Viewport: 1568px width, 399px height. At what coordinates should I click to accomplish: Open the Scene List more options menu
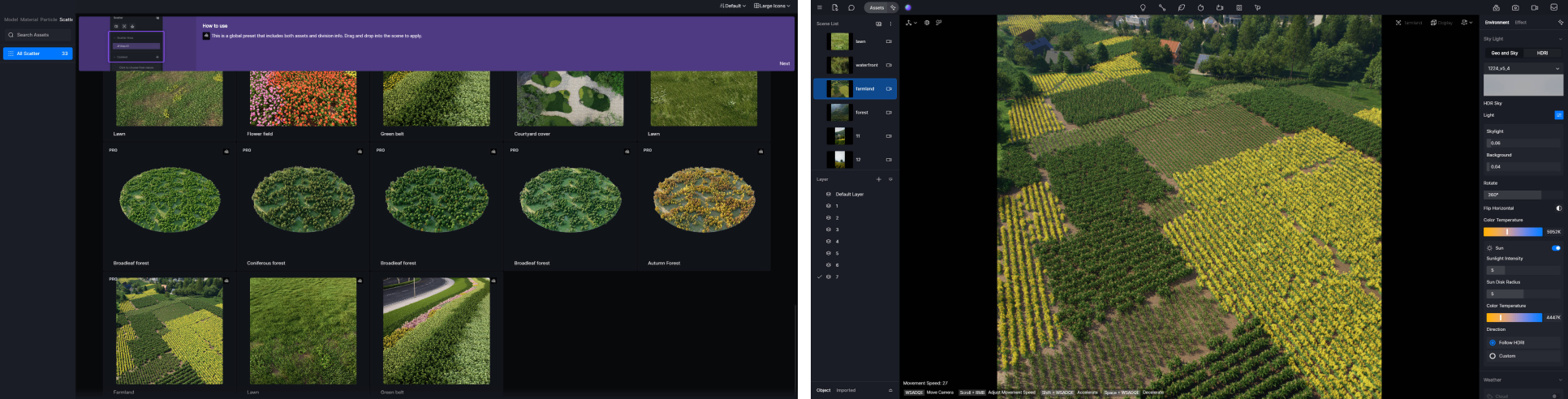(890, 24)
